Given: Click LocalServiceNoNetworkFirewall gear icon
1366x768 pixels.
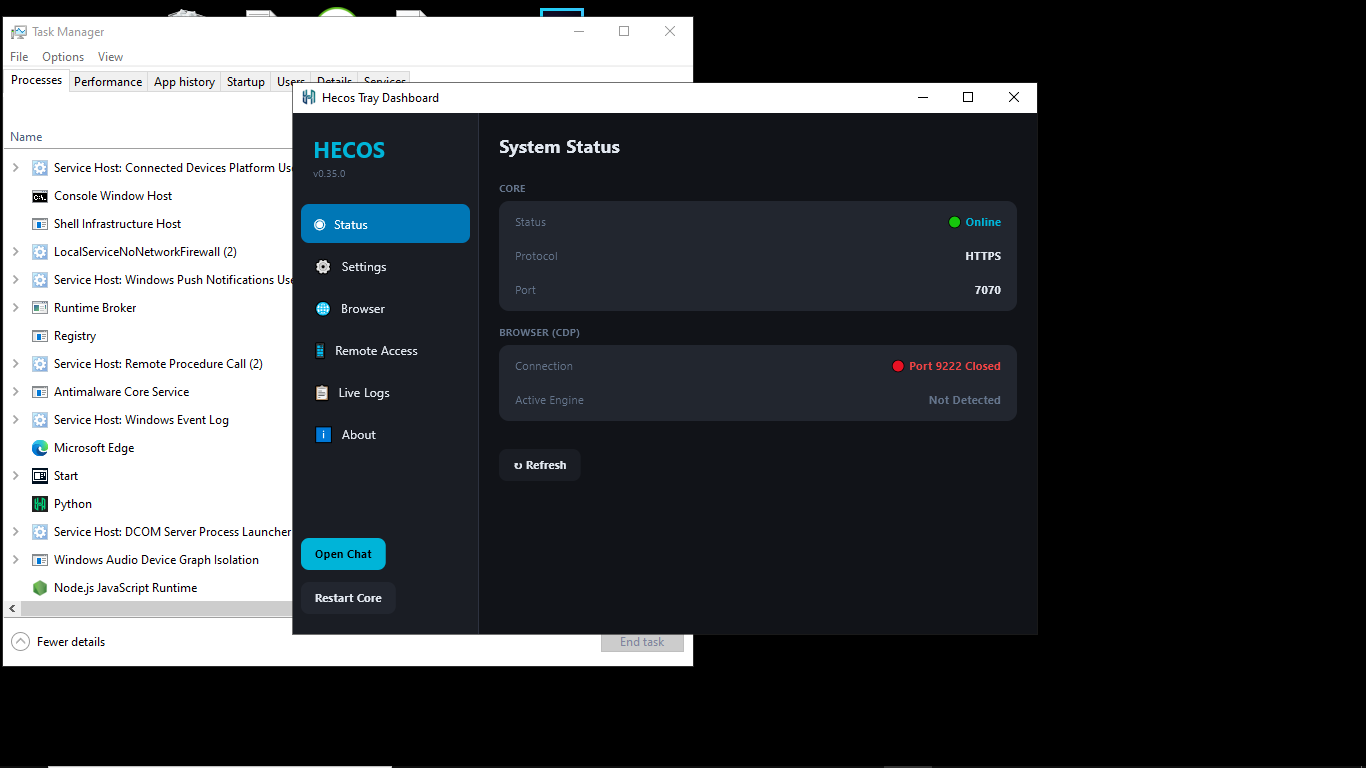Looking at the screenshot, I should coord(40,252).
